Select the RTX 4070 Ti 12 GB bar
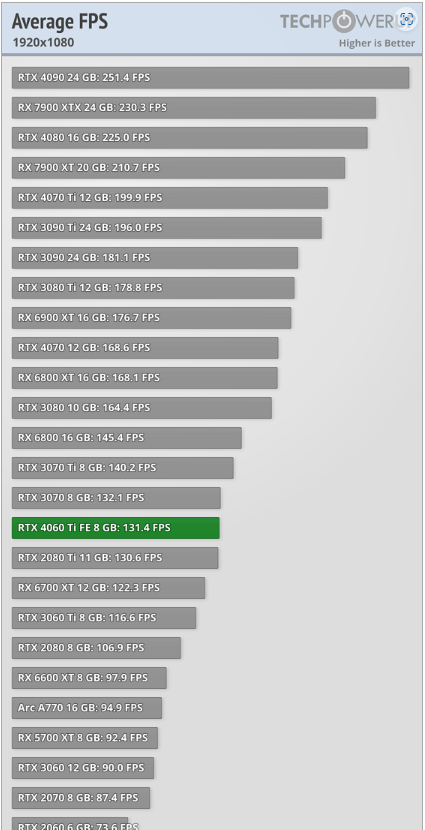425x830 pixels. [x=170, y=197]
